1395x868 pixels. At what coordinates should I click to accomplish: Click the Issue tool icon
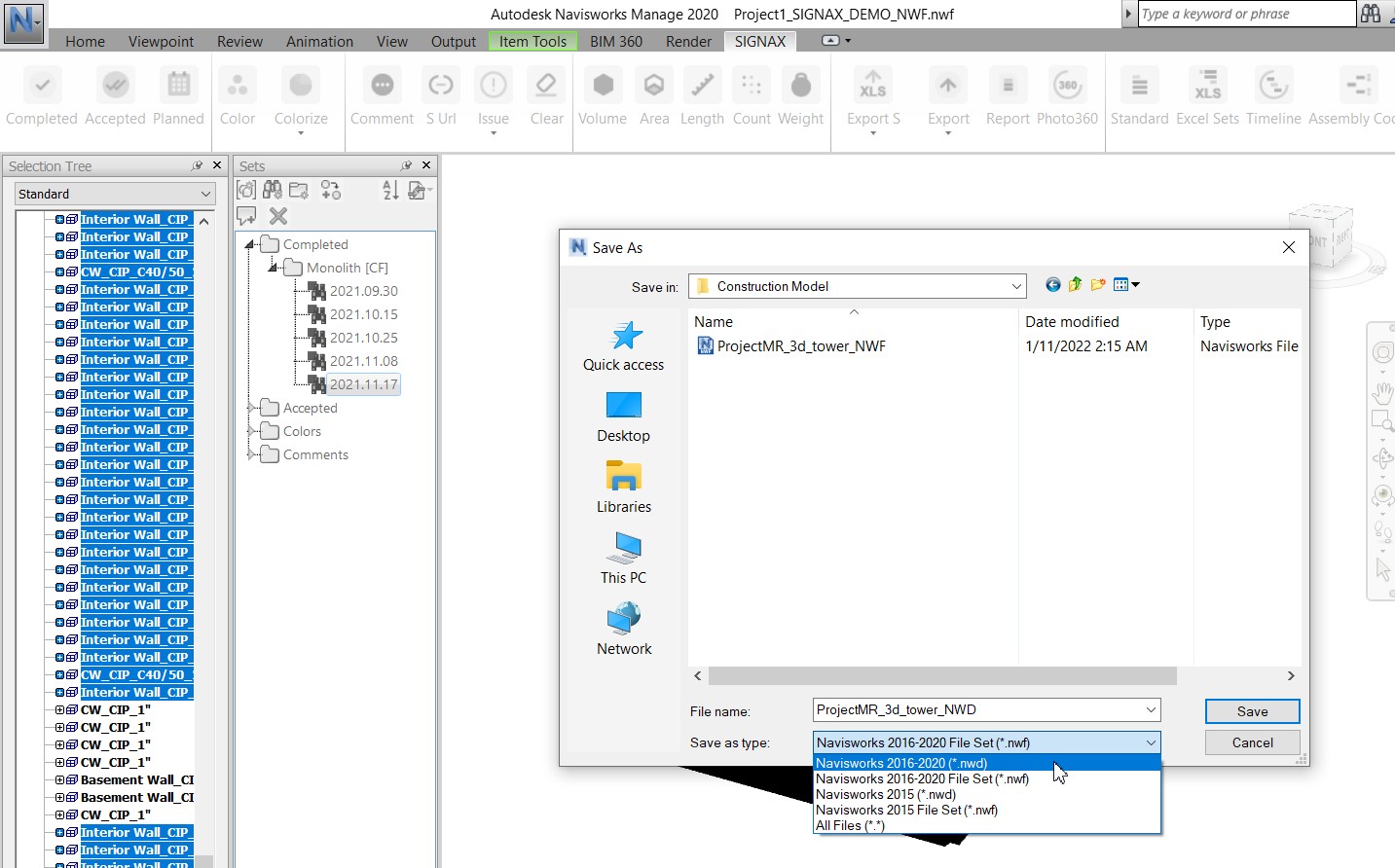tap(494, 86)
